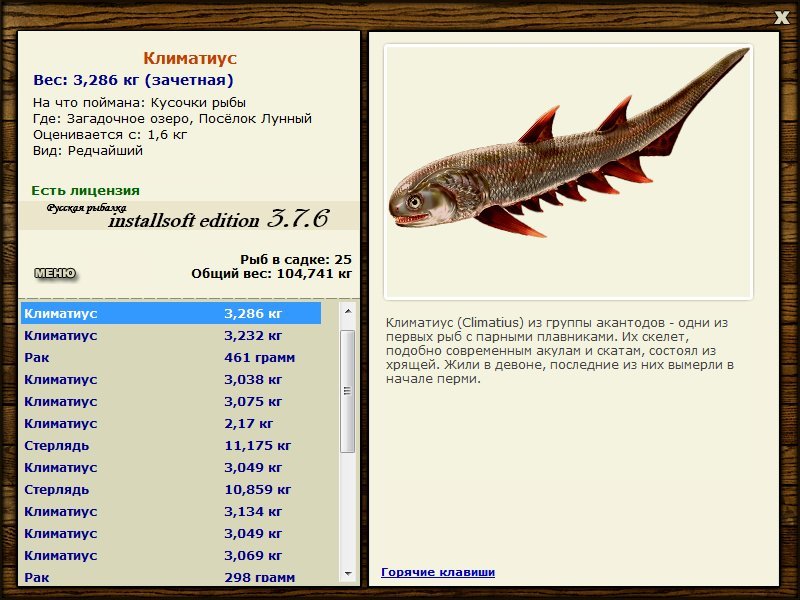The image size is (800, 600).
Task: Click the fish list scroll down arrow
Action: coord(348,573)
